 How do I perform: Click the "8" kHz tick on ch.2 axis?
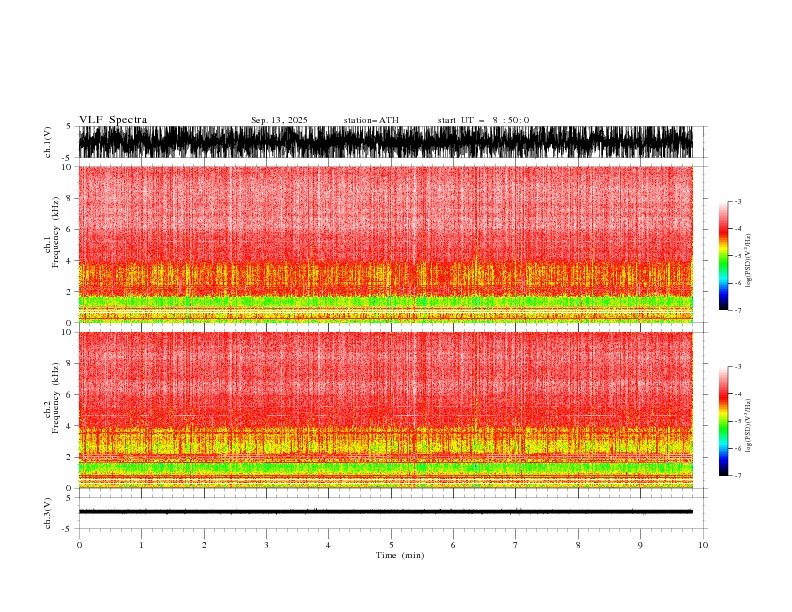[69, 364]
